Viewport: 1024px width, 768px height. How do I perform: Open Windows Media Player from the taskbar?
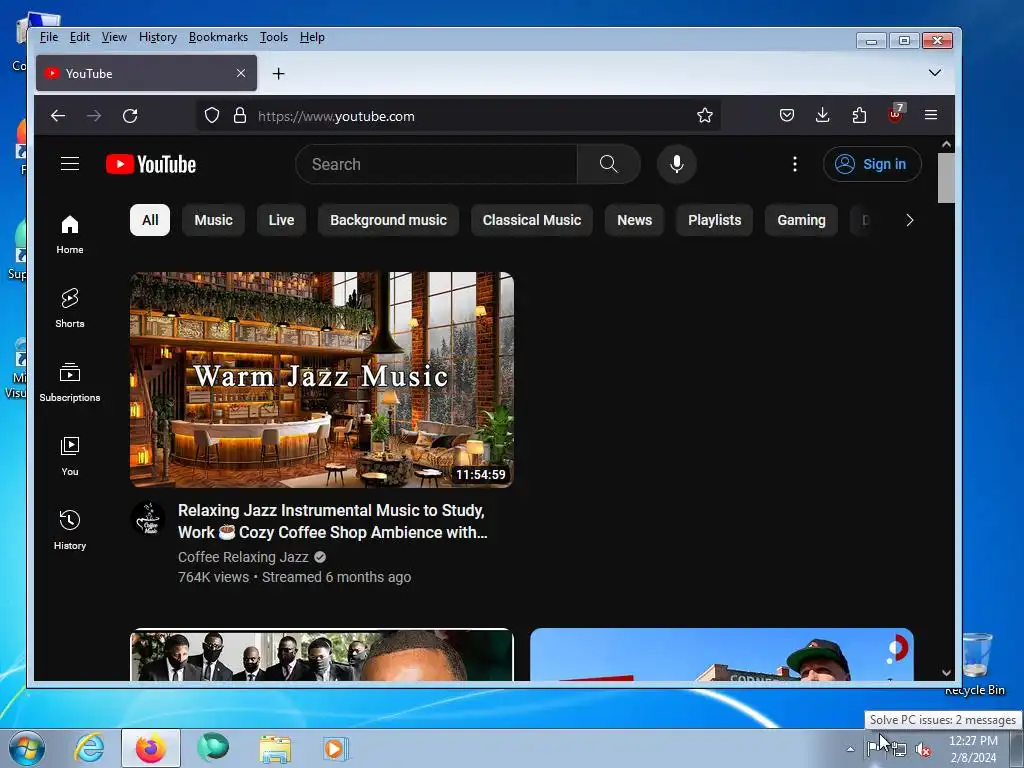point(336,748)
